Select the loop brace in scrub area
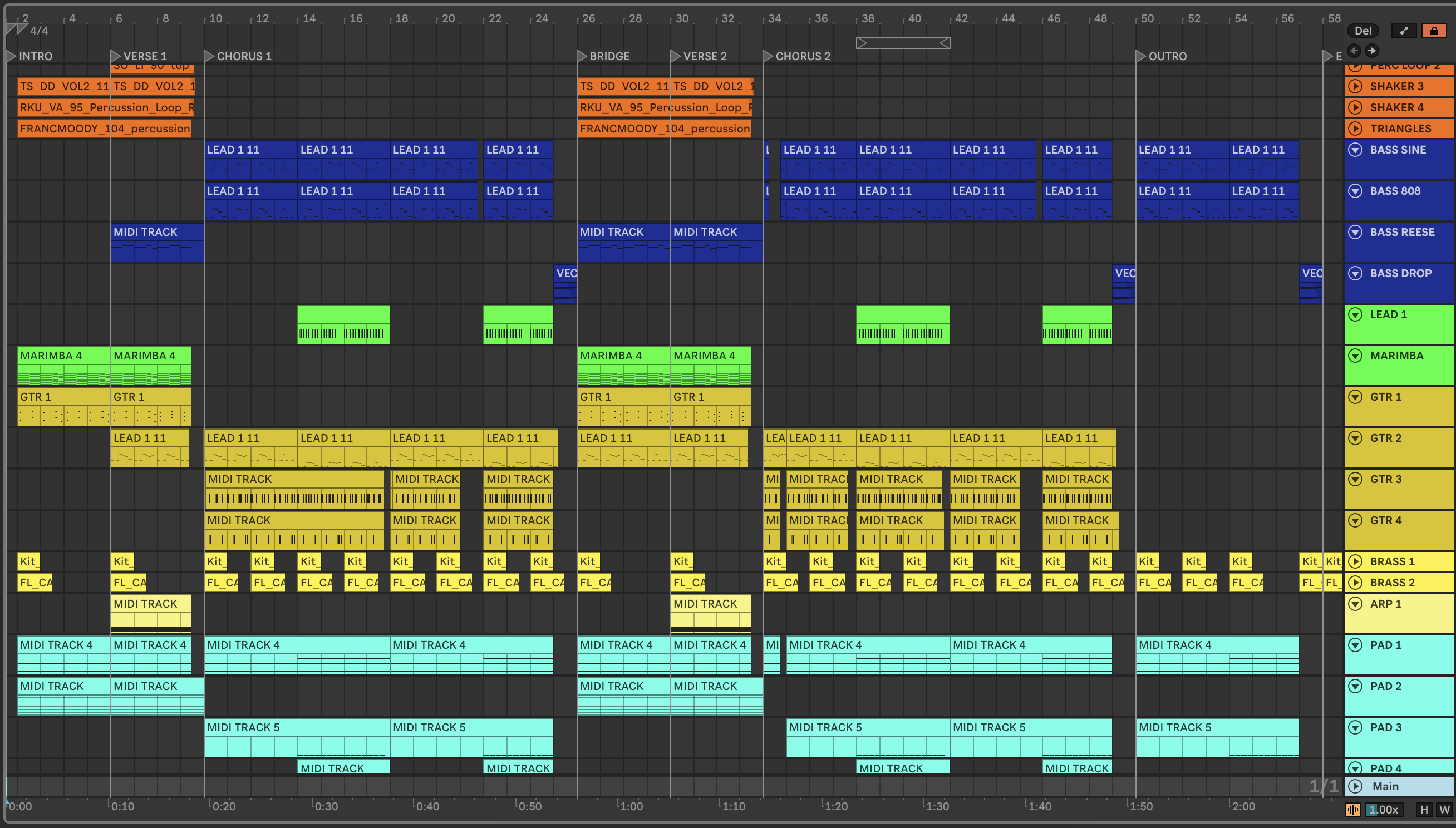This screenshot has width=1456, height=828. (x=903, y=43)
